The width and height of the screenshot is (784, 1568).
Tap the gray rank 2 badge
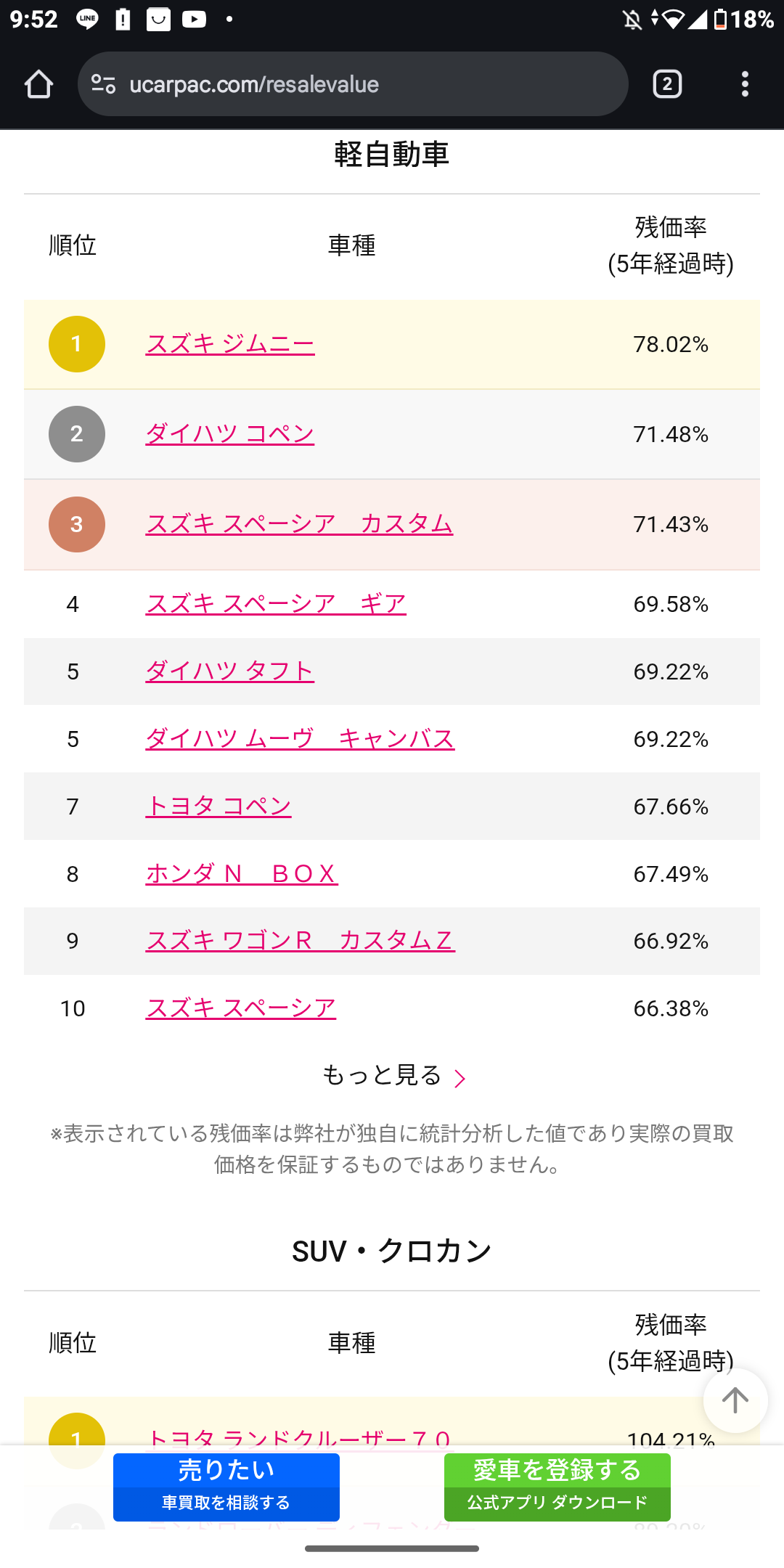click(x=77, y=434)
